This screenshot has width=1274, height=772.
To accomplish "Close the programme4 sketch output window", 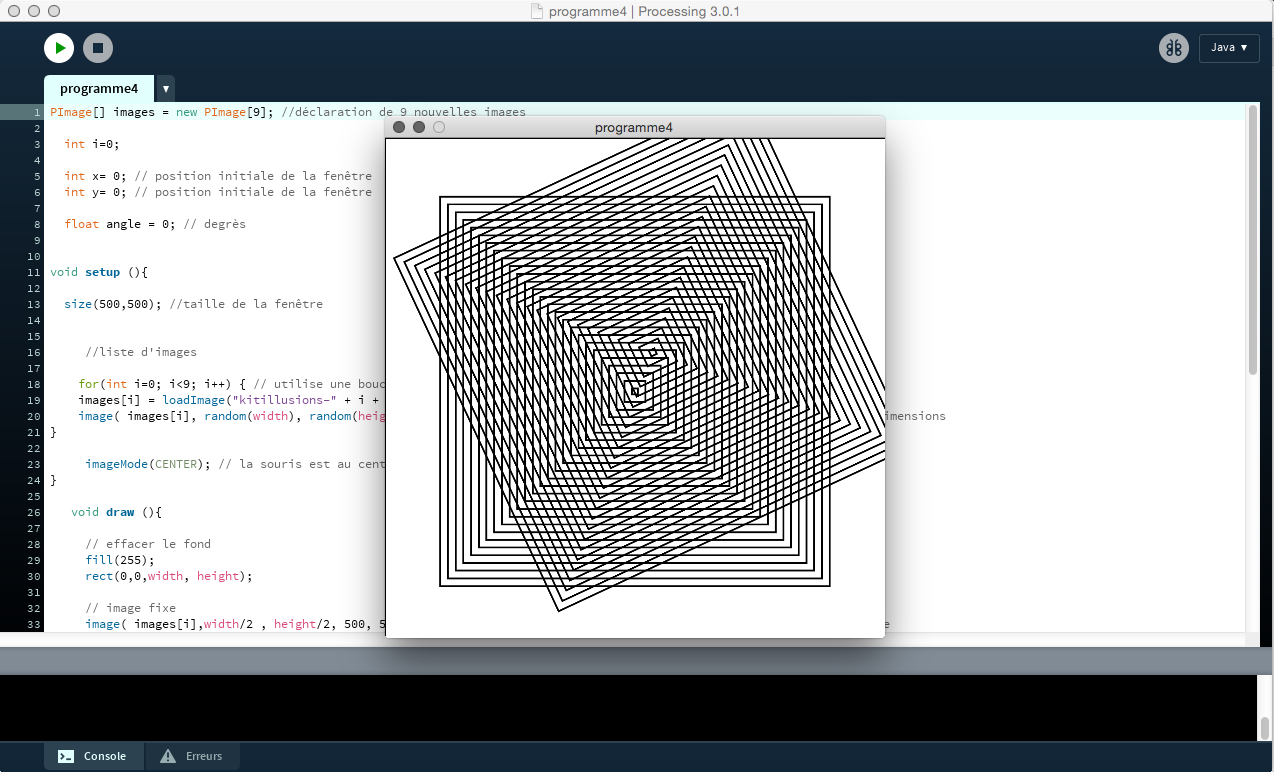I will [x=399, y=127].
